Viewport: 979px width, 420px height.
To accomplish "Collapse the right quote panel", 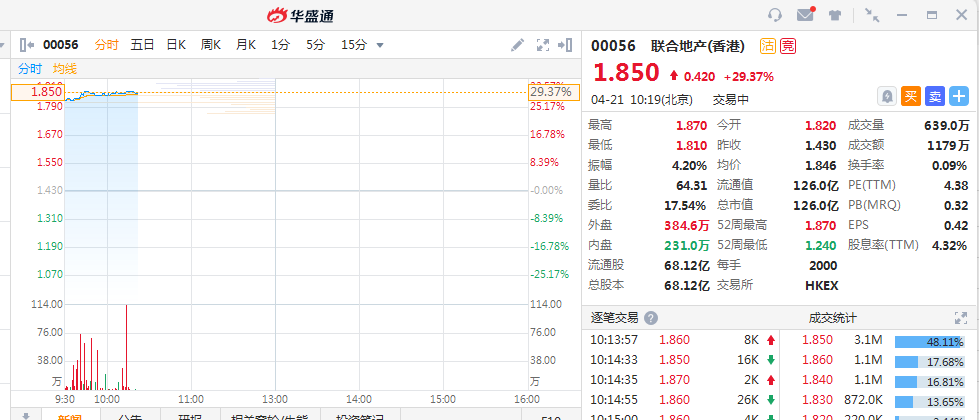I will [x=566, y=44].
